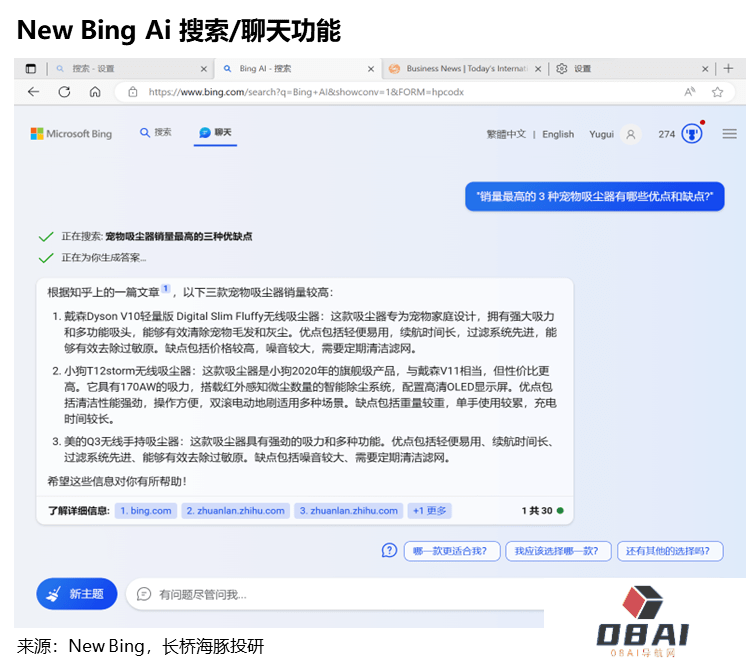Reload the page with the refresh icon
Image resolution: width=750 pixels, height=668 pixels.
[x=64, y=92]
